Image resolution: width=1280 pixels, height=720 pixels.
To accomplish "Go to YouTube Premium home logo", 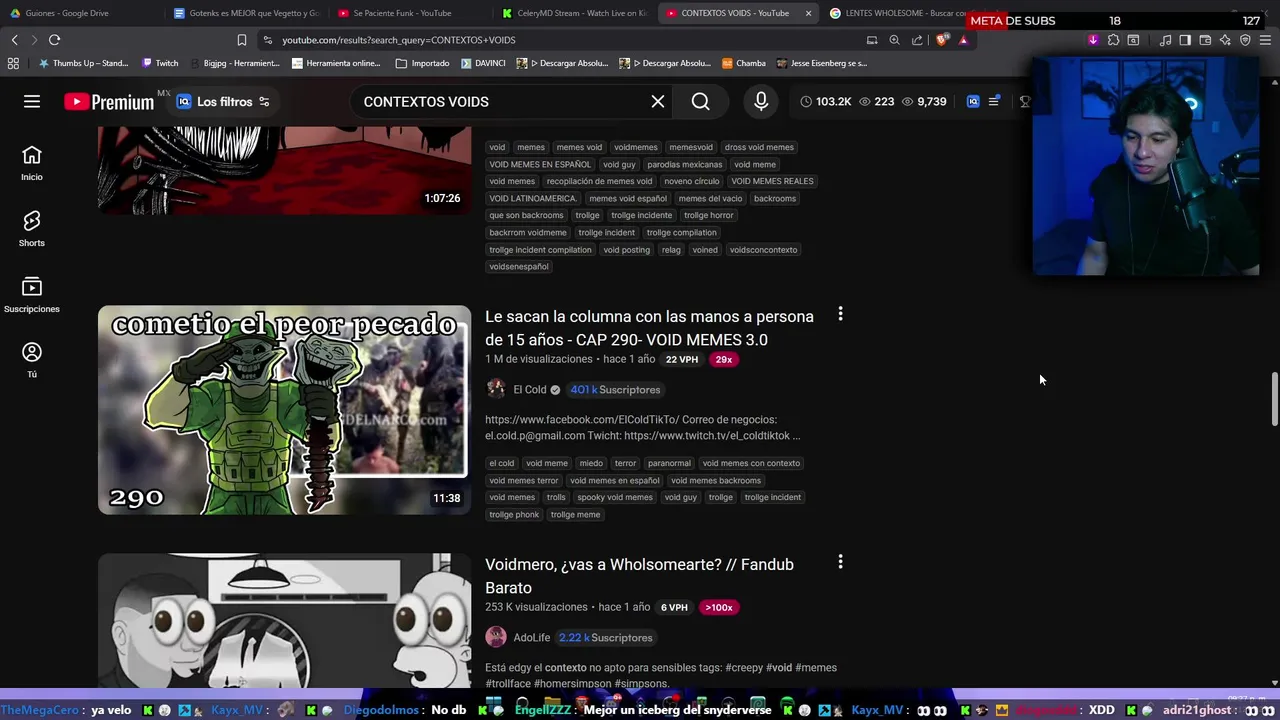I will click(109, 102).
